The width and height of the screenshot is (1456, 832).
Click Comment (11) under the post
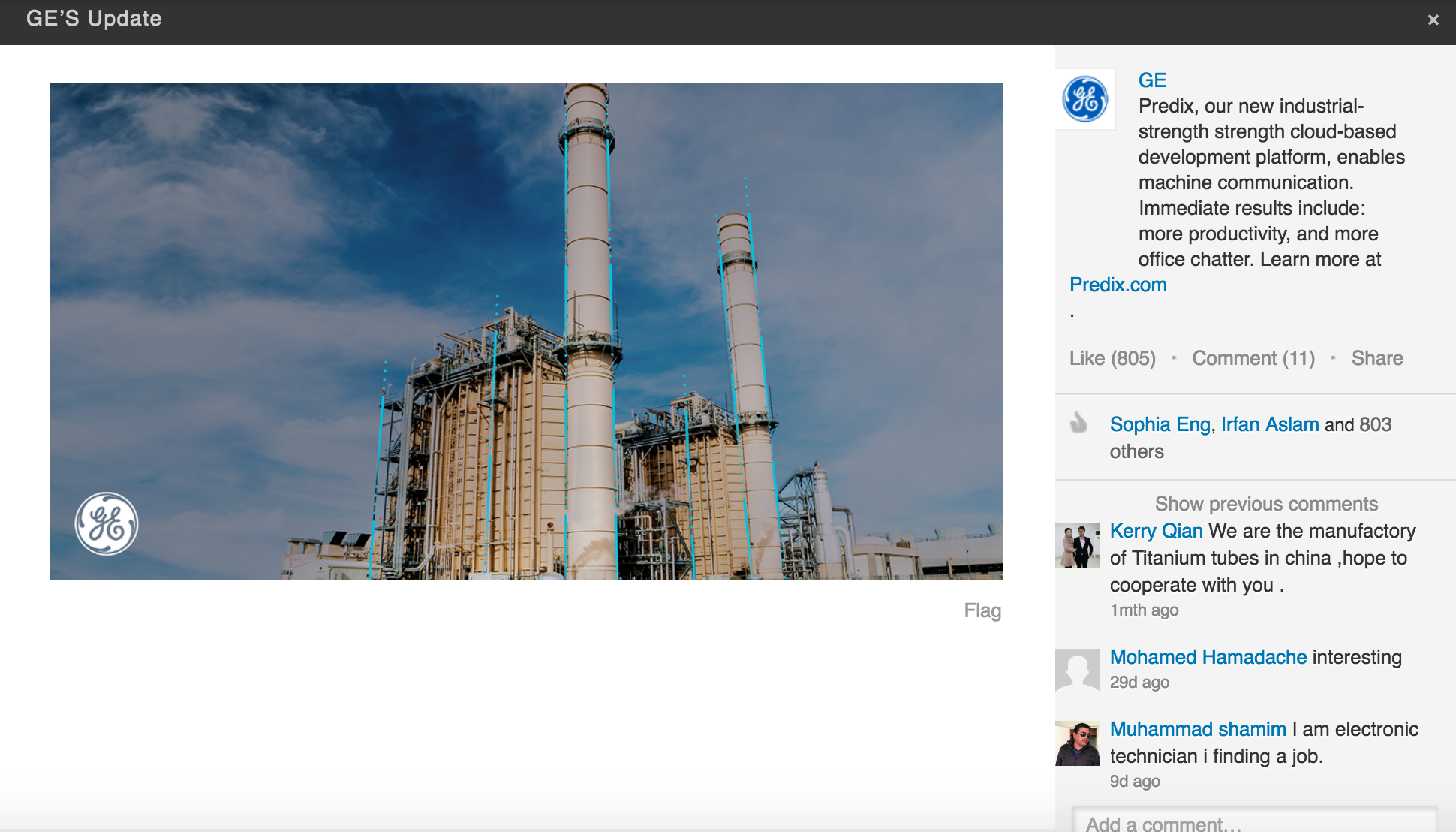pos(1253,358)
